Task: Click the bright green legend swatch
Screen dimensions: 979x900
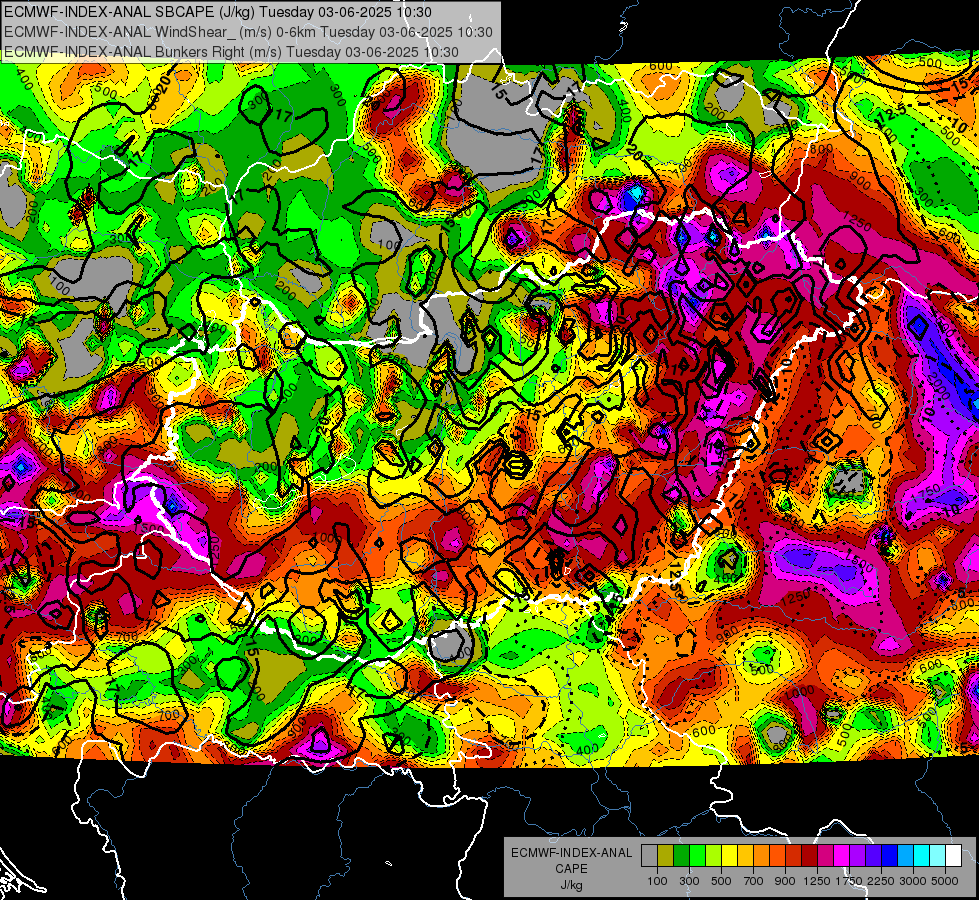Action: point(697,855)
